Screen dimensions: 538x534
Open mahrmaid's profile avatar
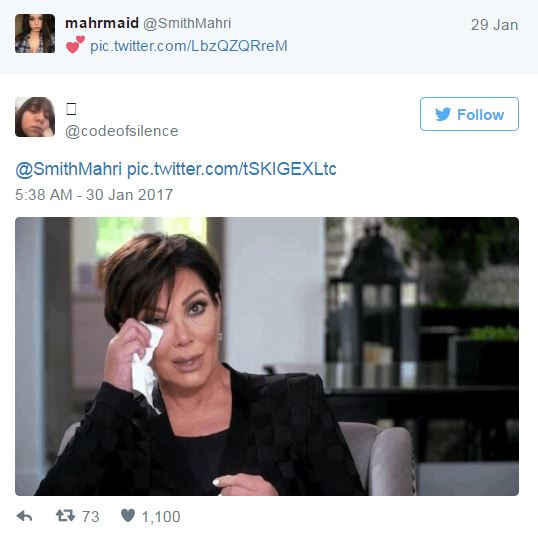[x=35, y=33]
